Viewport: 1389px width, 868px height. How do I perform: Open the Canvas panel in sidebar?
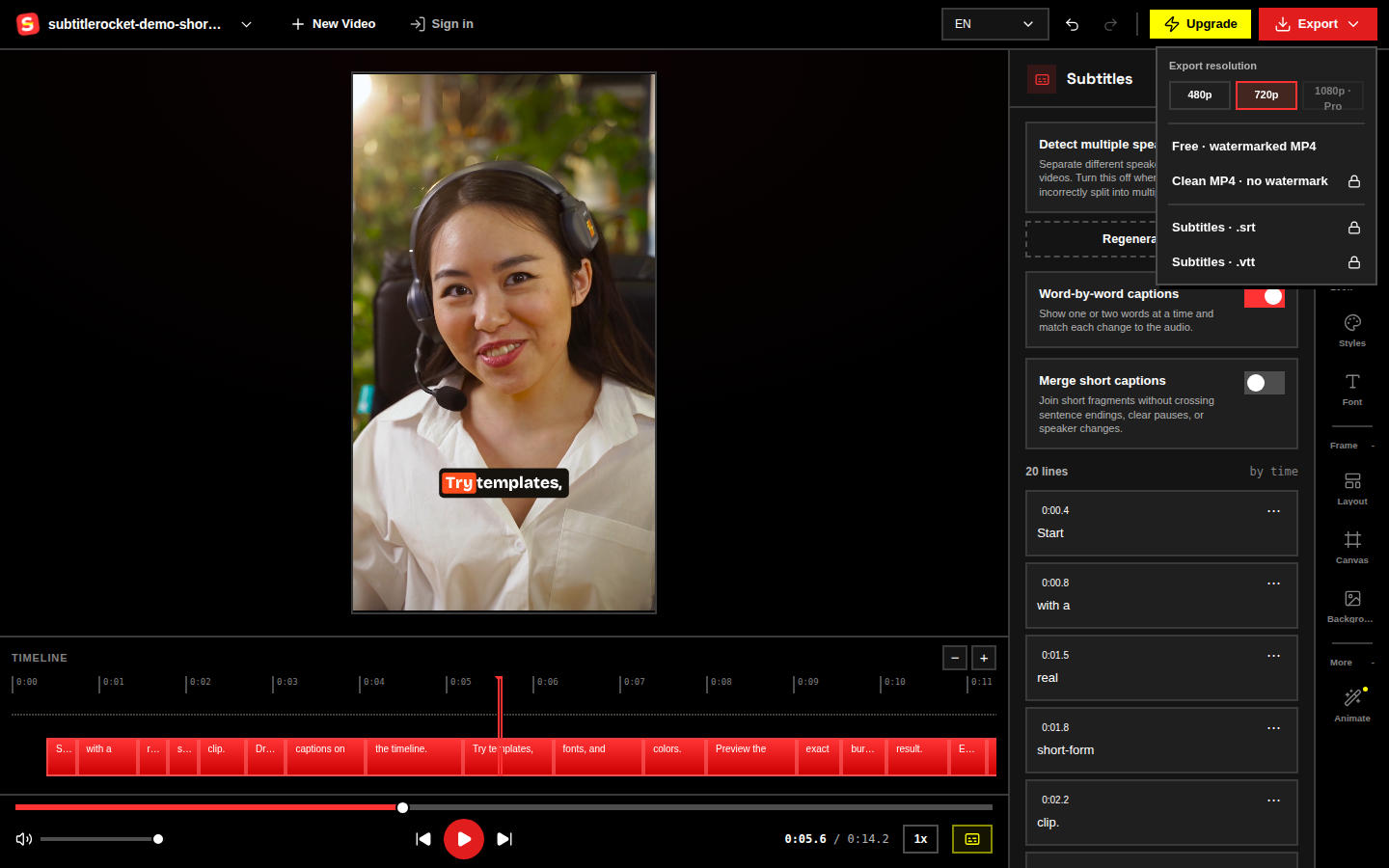point(1352,547)
